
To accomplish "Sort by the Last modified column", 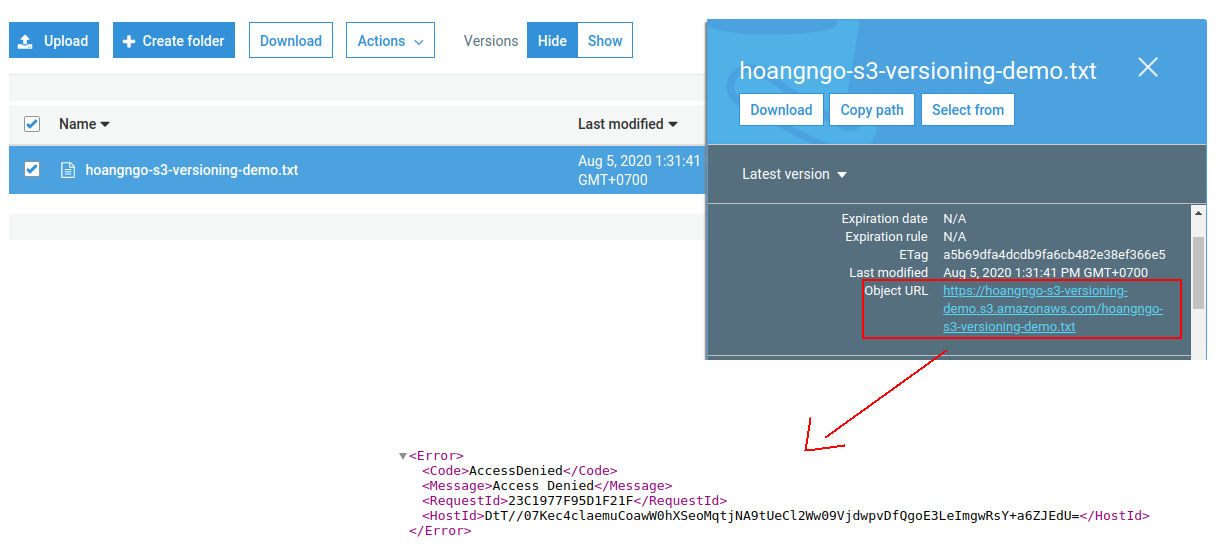I will click(628, 124).
